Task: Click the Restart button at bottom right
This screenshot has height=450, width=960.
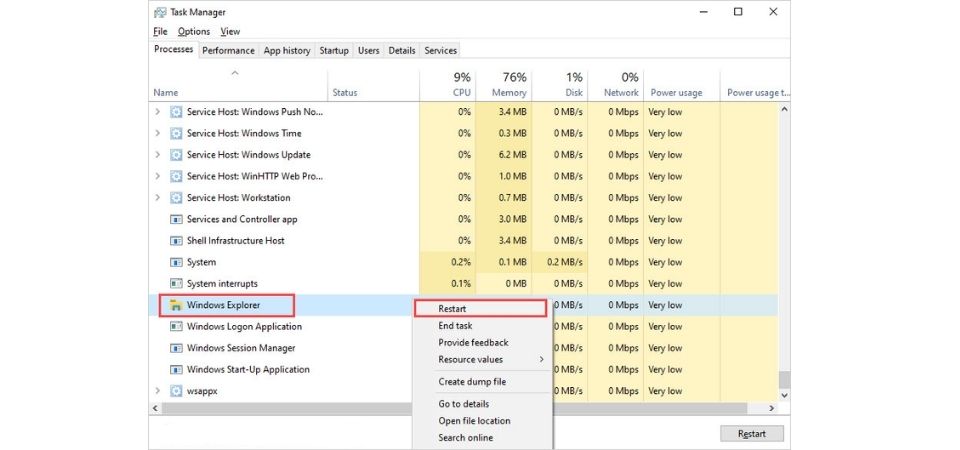Action: (751, 433)
